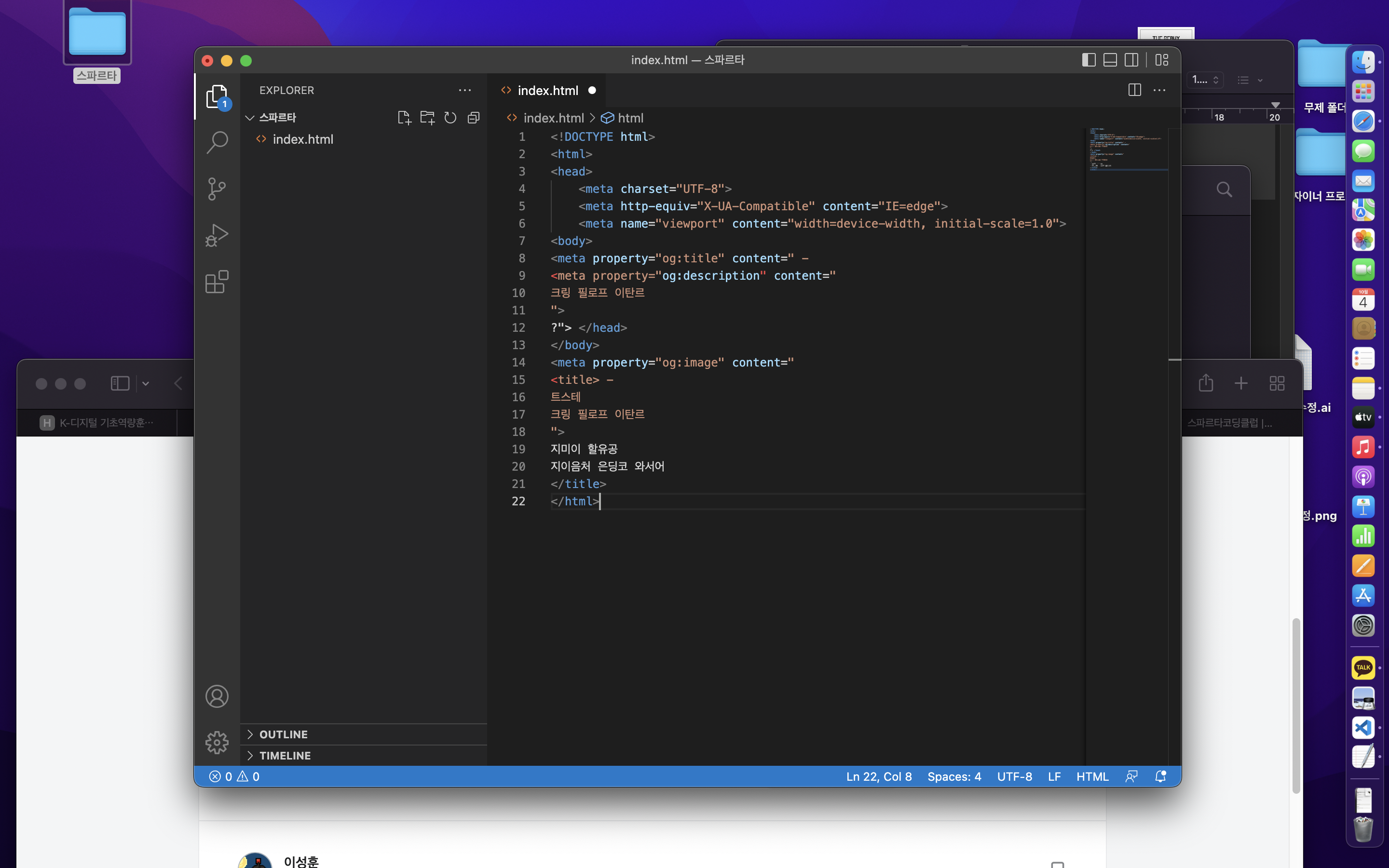This screenshot has width=1389, height=868.
Task: Open Safari from the Dock
Action: point(1363,121)
